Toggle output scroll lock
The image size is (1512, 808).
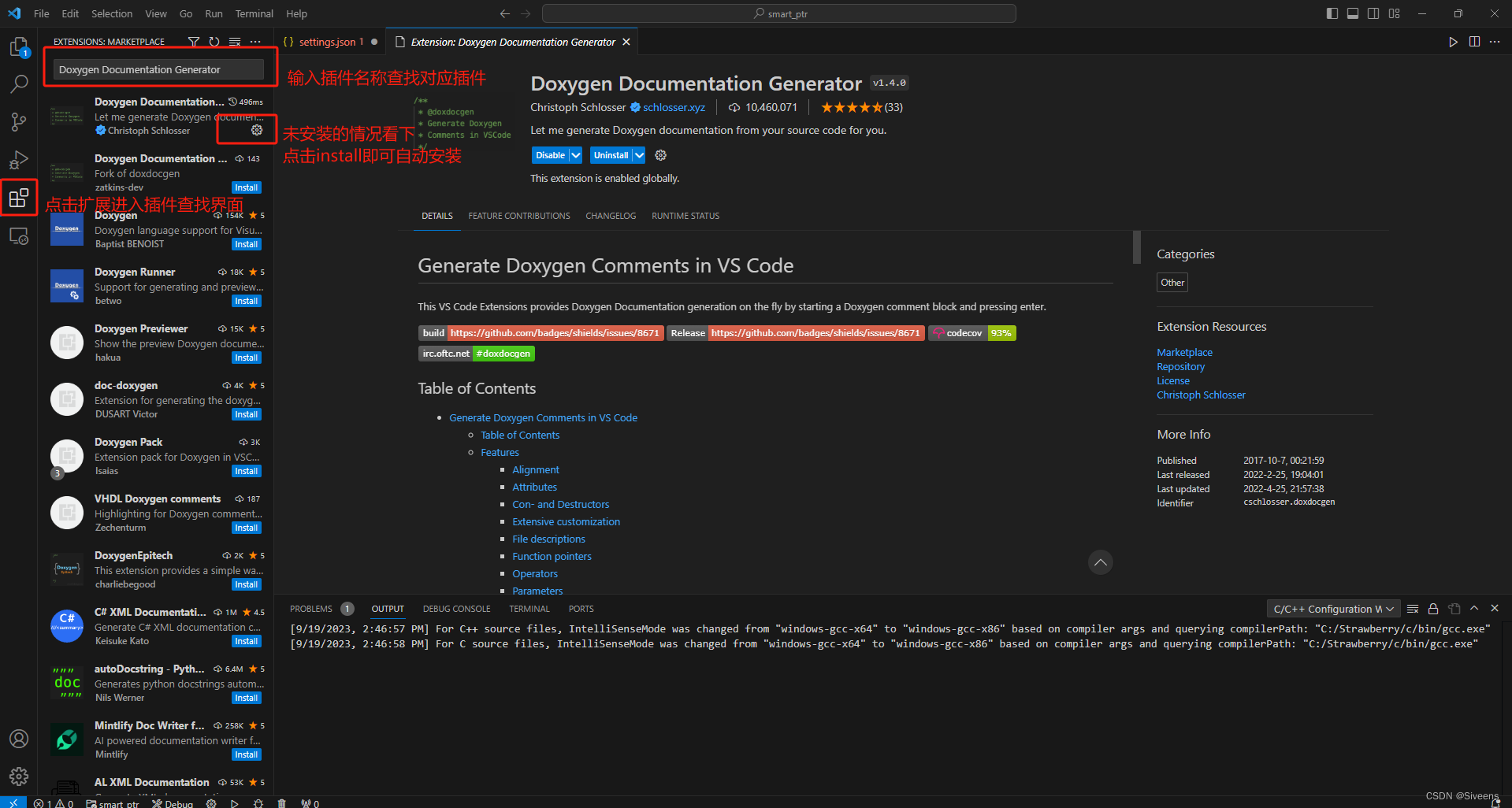tap(1433, 609)
